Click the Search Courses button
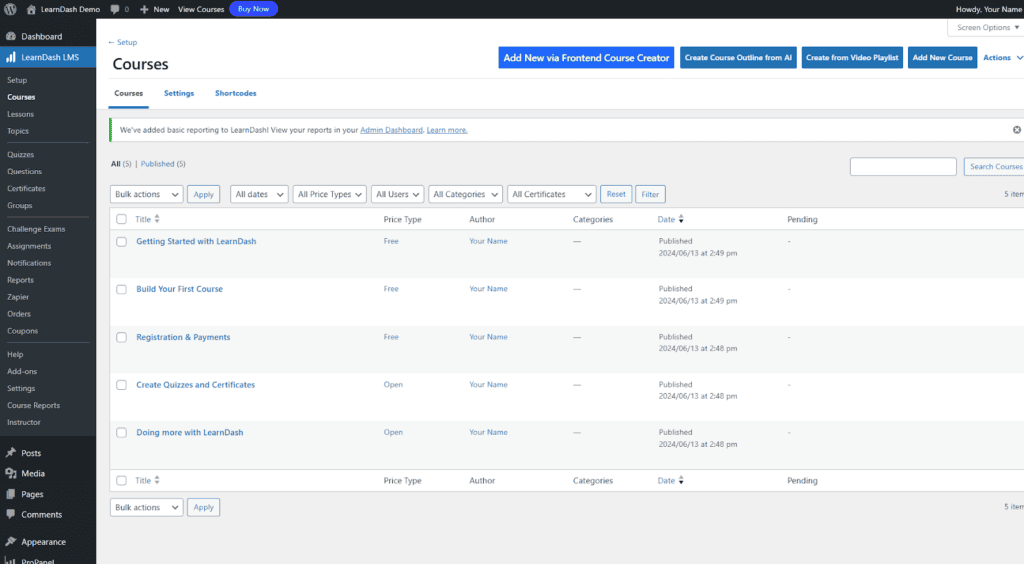Viewport: 1024px width, 564px height. tap(995, 166)
